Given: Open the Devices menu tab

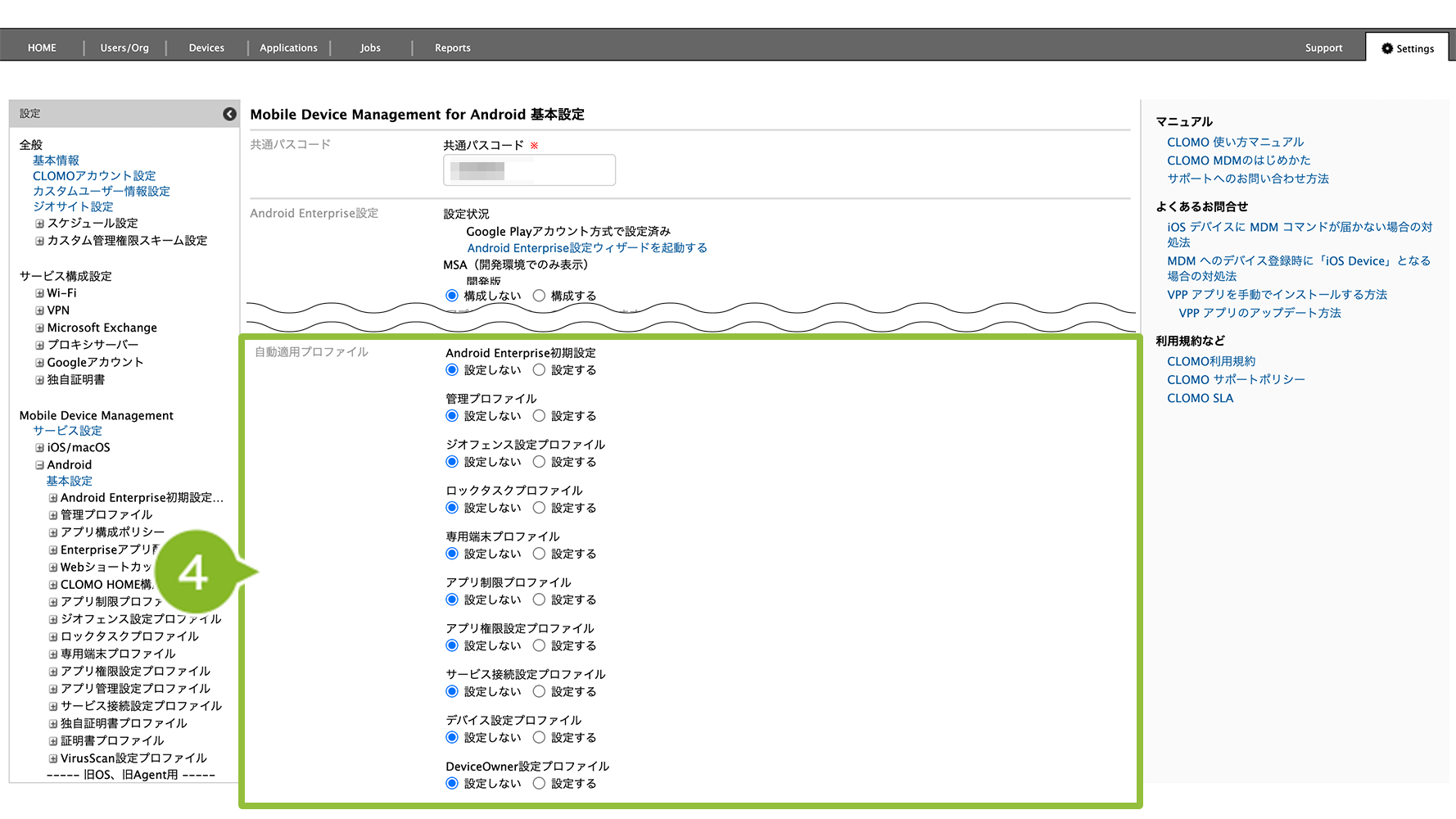Looking at the screenshot, I should [x=206, y=48].
